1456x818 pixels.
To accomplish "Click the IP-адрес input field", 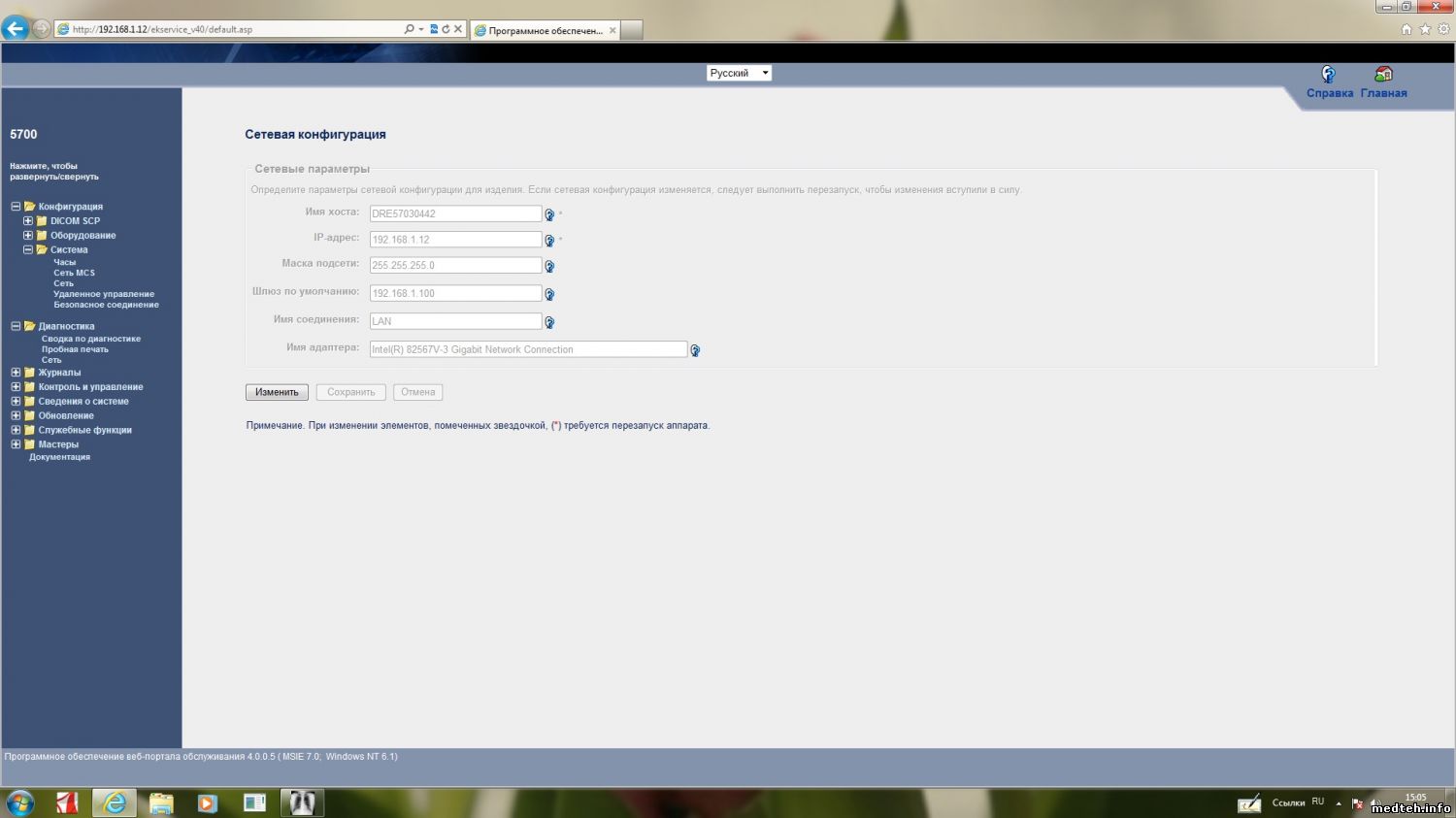I will coord(455,240).
